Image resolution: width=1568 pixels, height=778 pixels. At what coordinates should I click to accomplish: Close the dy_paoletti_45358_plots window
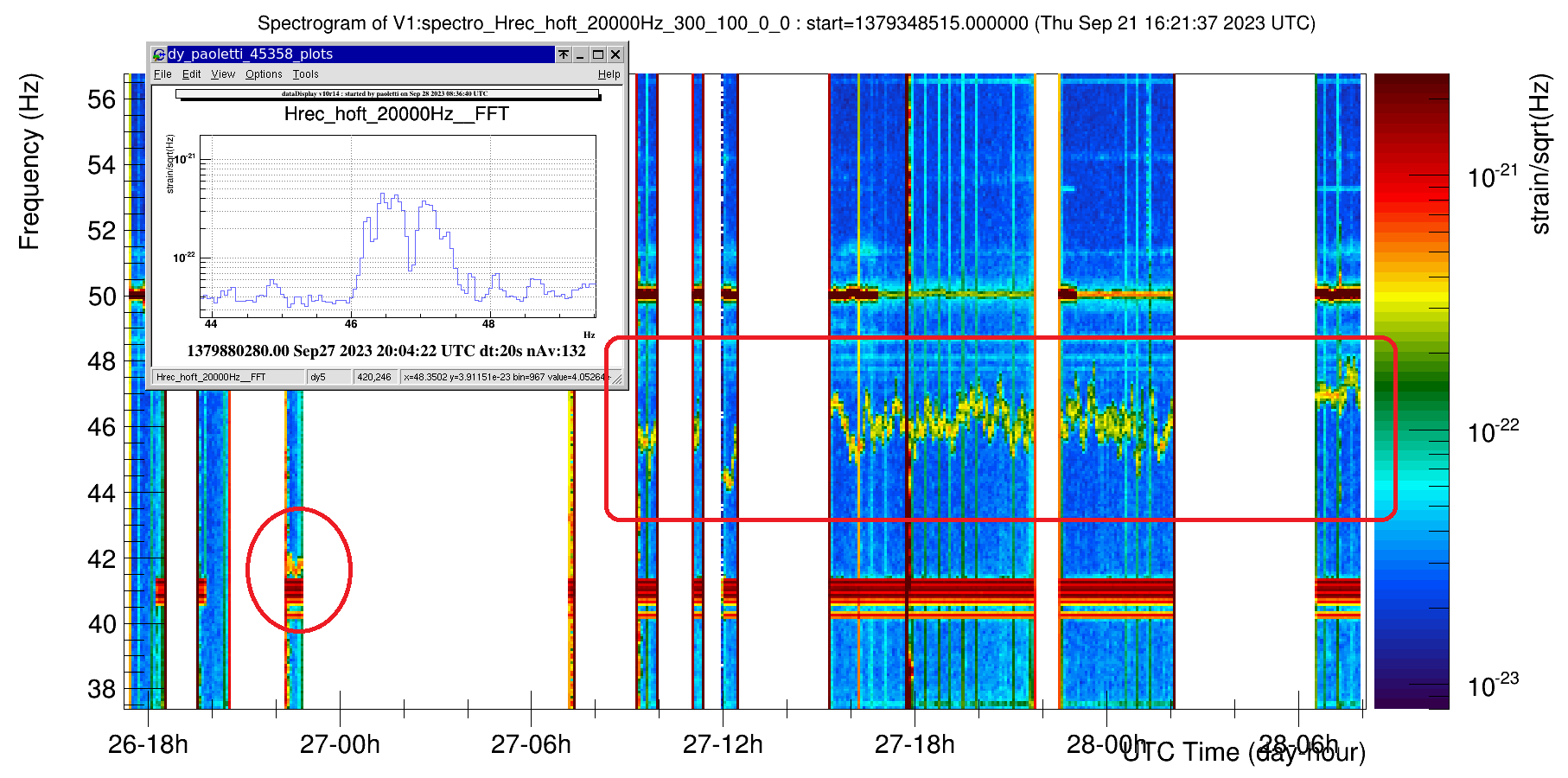pos(615,54)
